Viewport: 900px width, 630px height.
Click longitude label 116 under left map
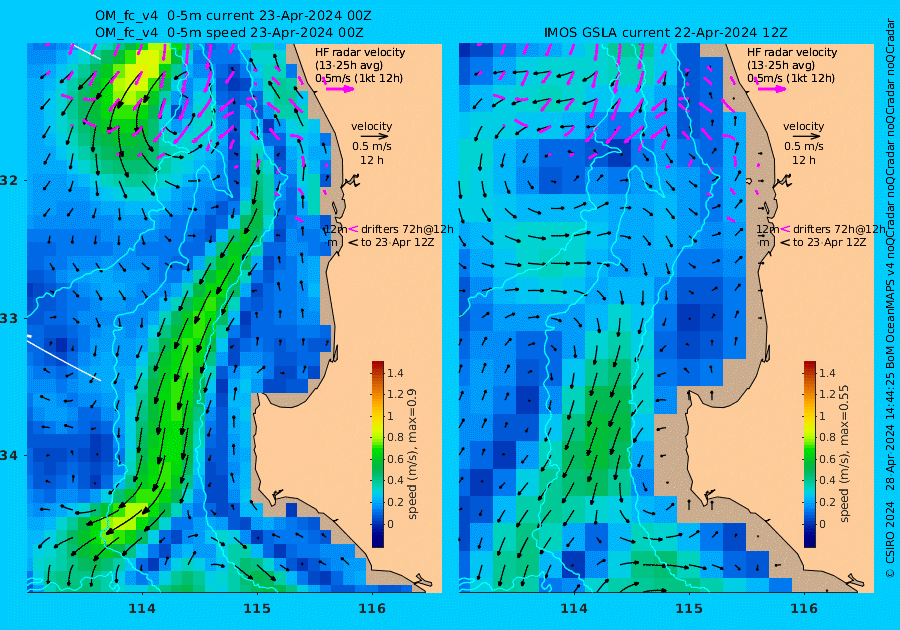pyautogui.click(x=372, y=609)
